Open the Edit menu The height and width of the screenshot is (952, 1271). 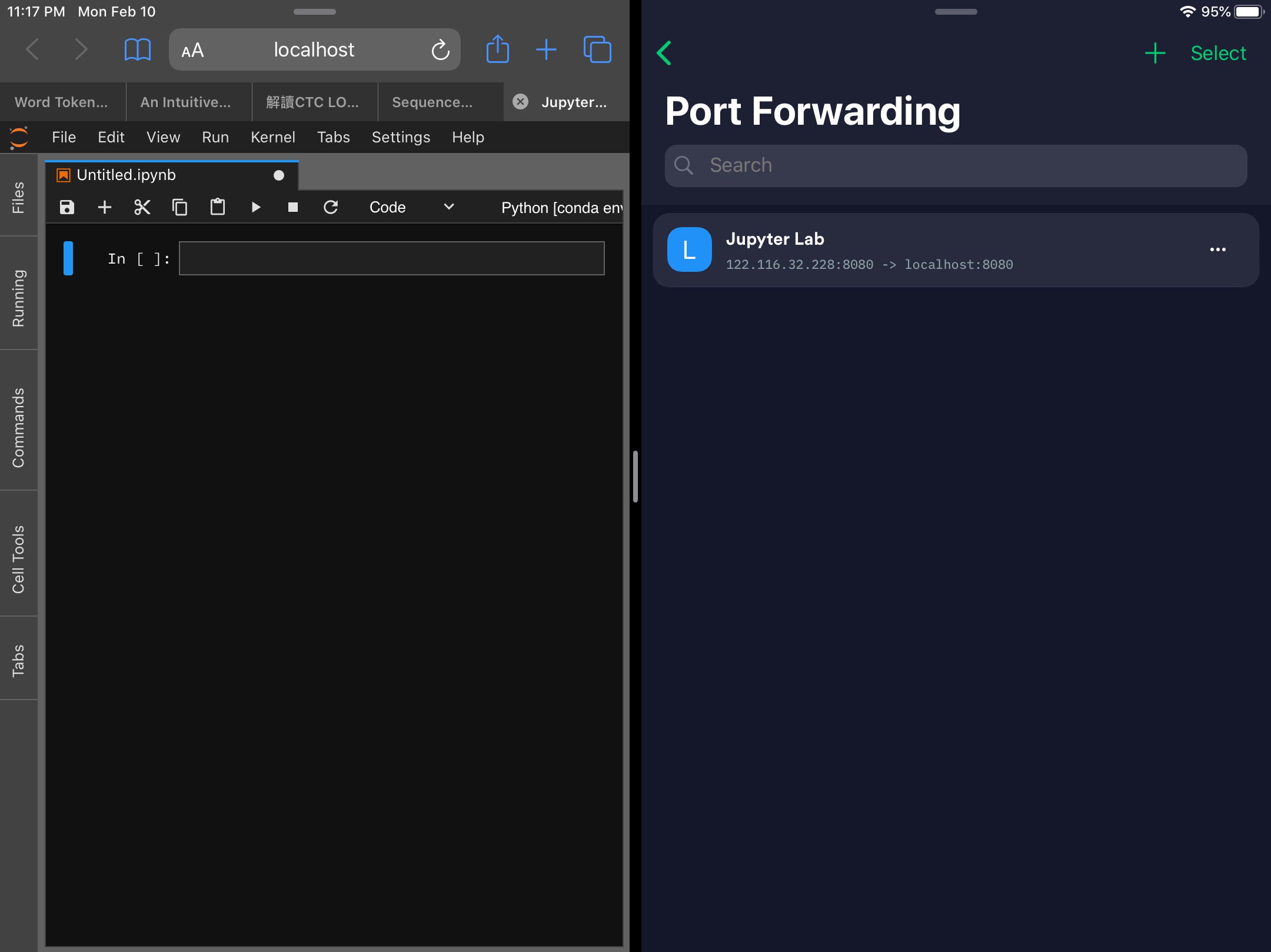point(111,137)
